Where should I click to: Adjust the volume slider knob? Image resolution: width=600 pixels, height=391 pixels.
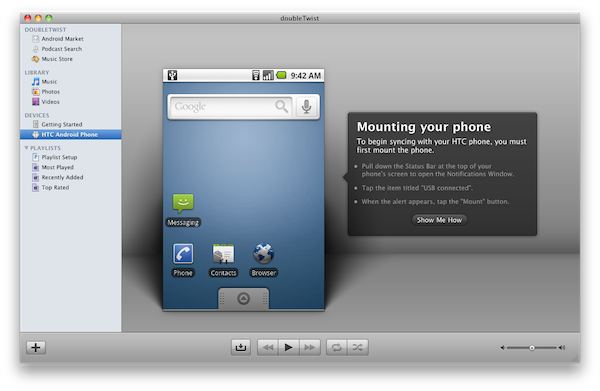click(x=532, y=348)
